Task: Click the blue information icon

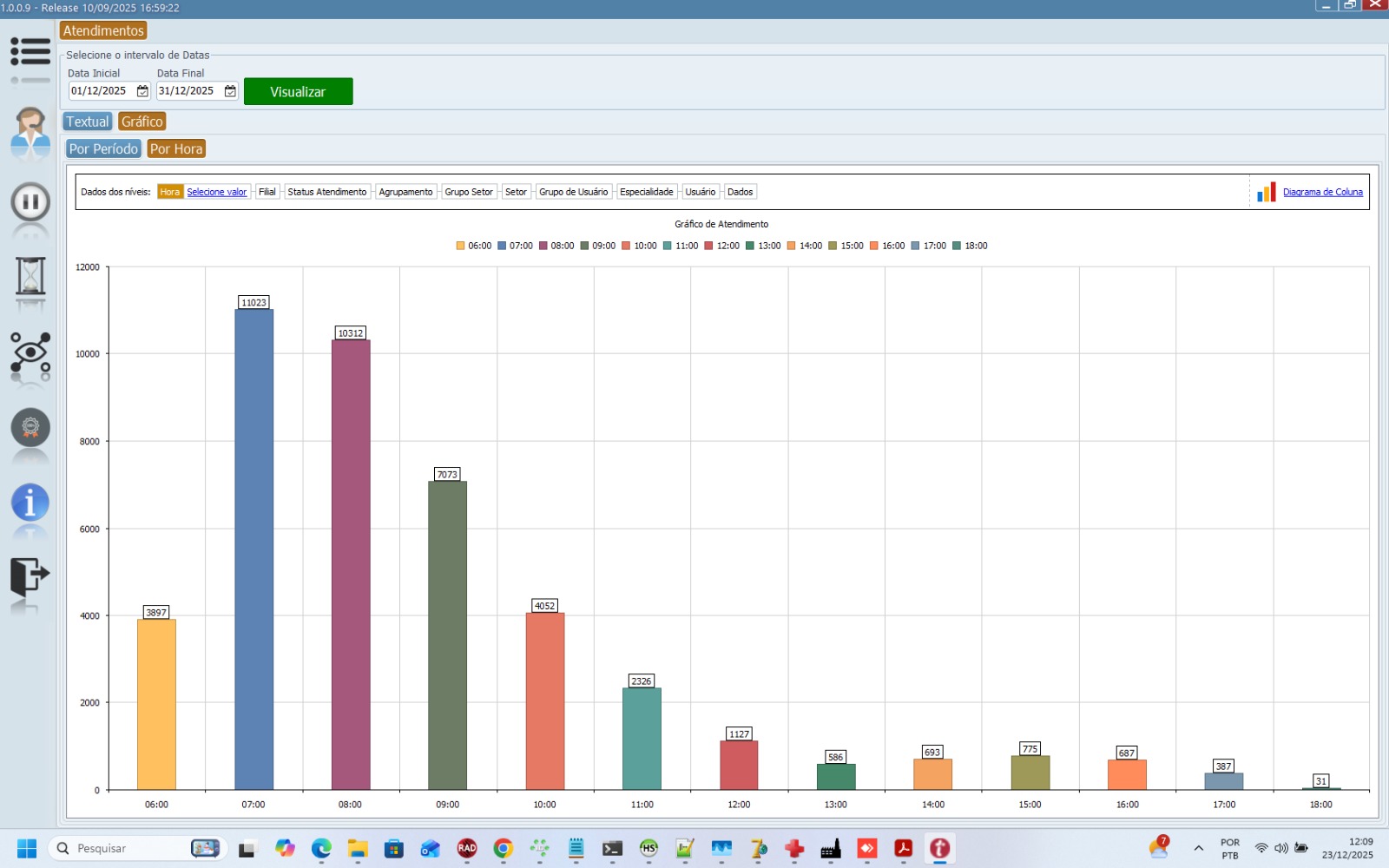Action: click(30, 503)
